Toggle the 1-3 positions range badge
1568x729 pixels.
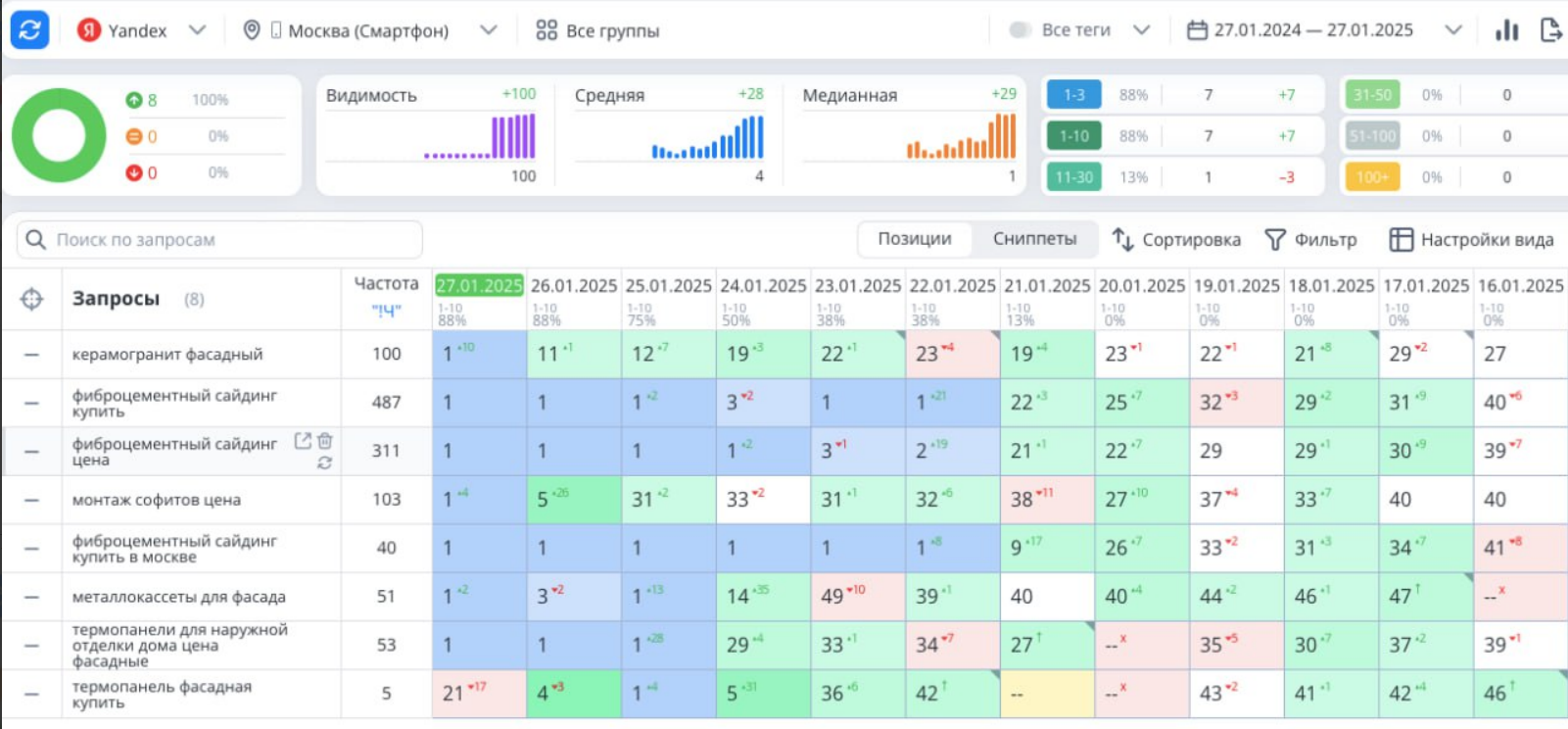(x=1074, y=95)
